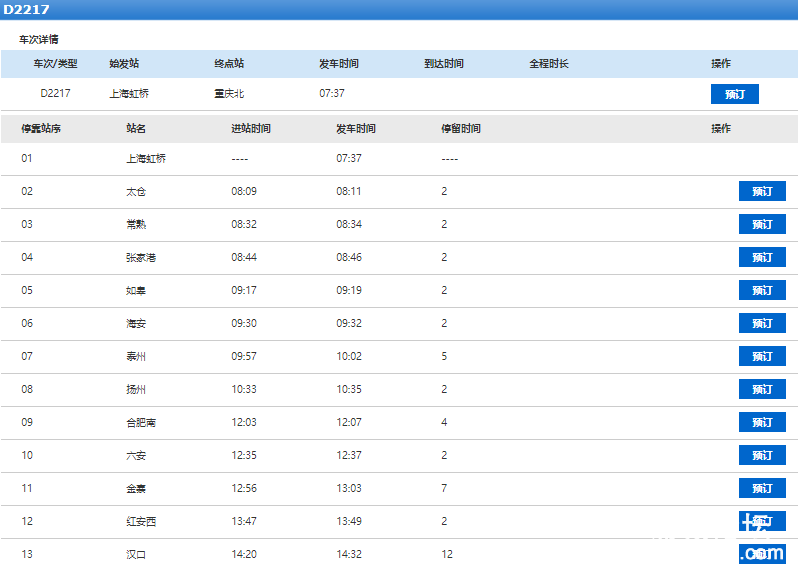This screenshot has width=798, height=571.
Task: Click the 车次详情 heading
Action: click(x=39, y=39)
